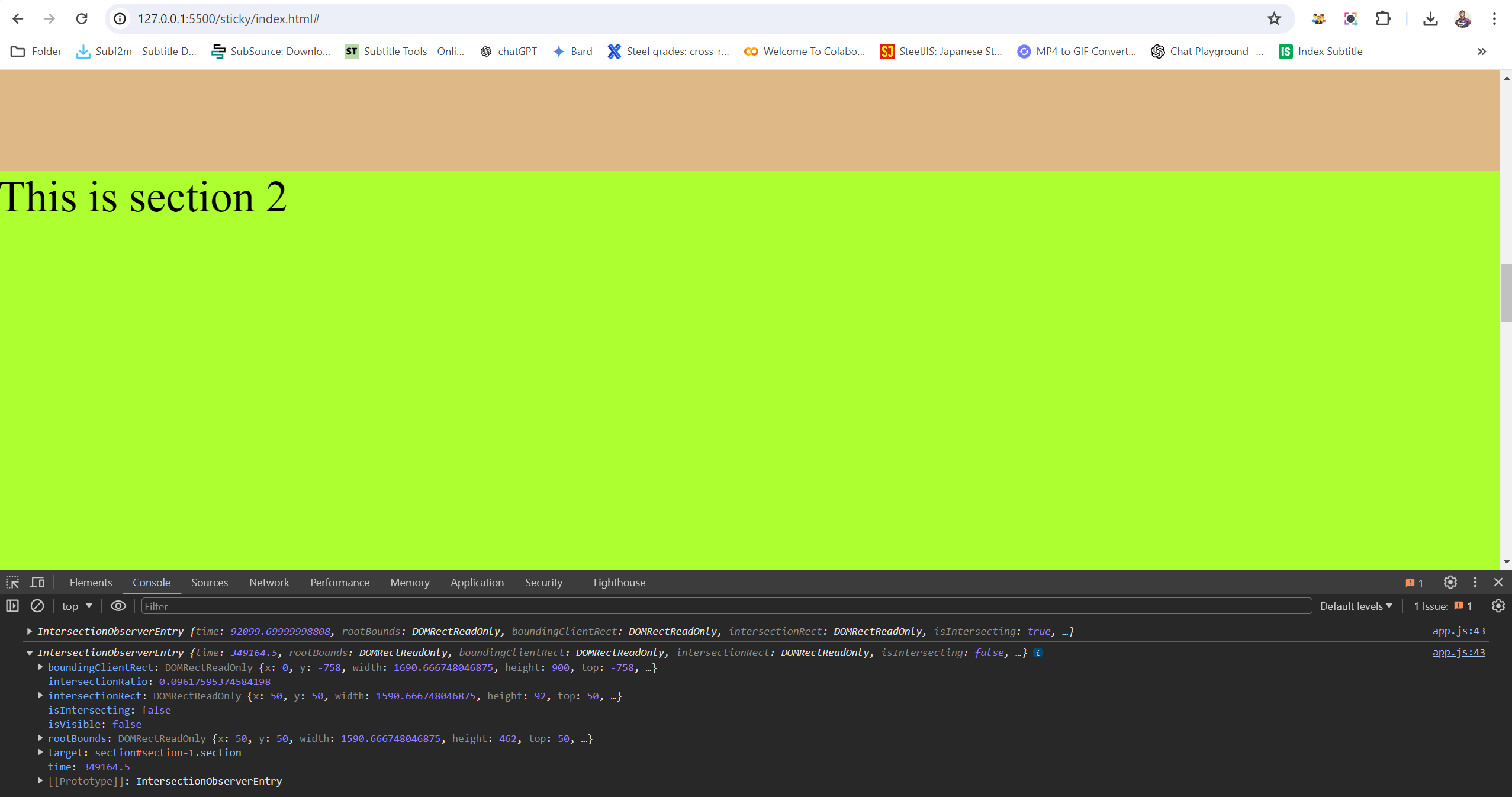Bookmark this page with star icon
Screen dimensions: 1512x797
pos(1274,19)
